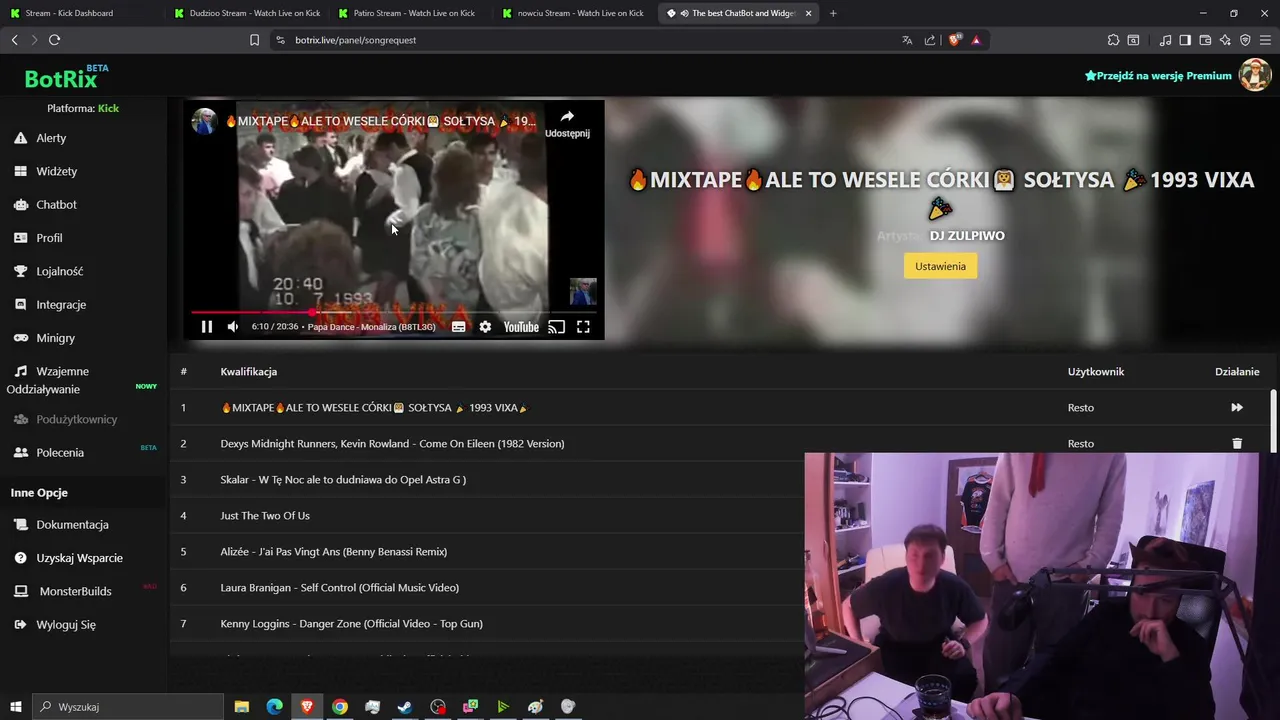Open Widżety in the sidebar

(x=56, y=171)
